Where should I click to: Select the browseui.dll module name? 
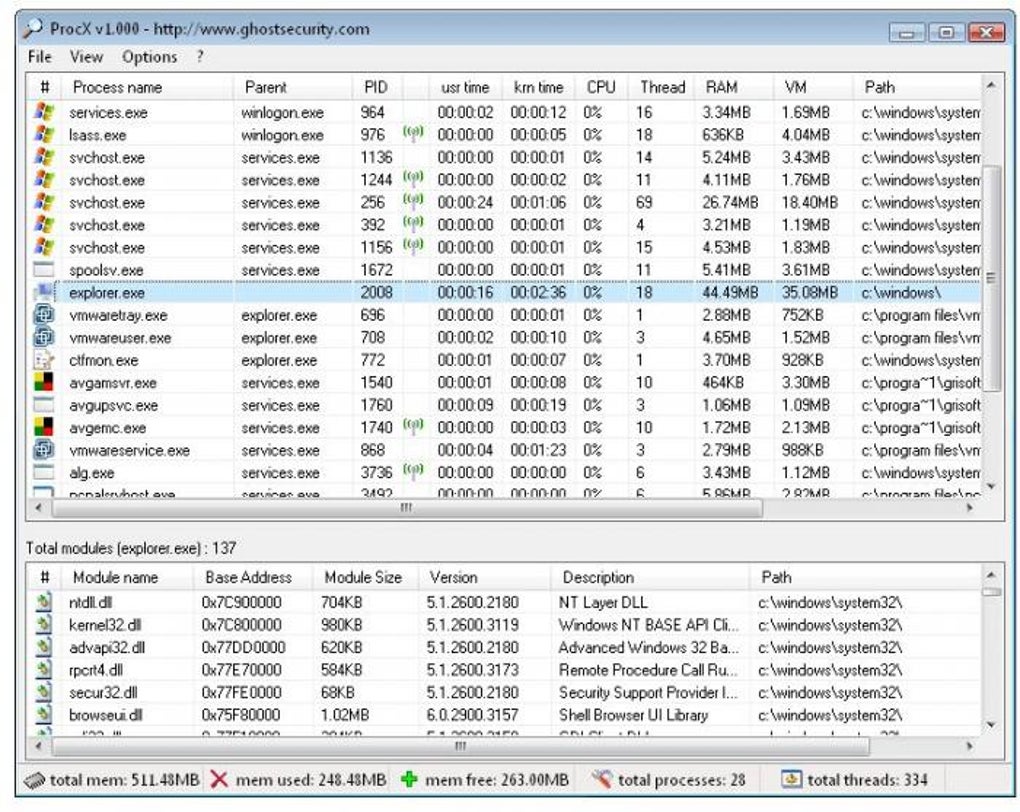click(105, 715)
